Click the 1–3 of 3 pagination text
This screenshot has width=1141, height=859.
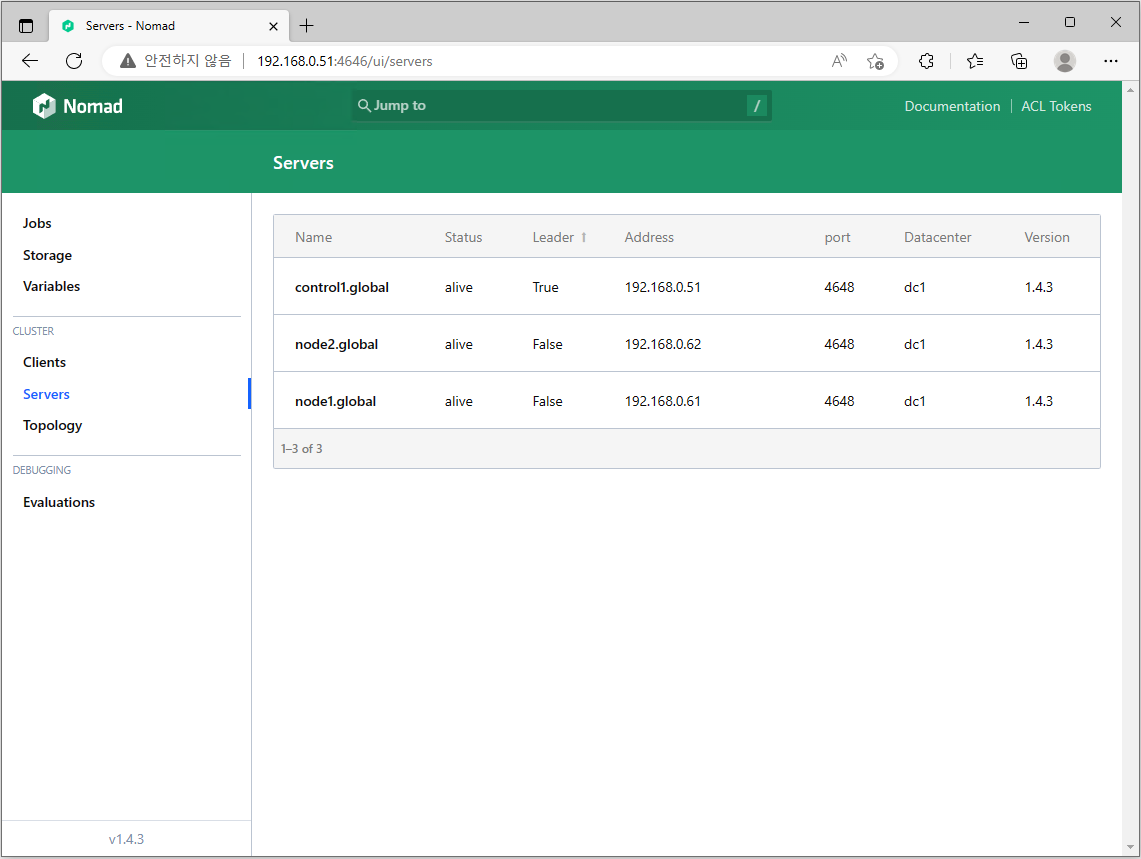(301, 449)
